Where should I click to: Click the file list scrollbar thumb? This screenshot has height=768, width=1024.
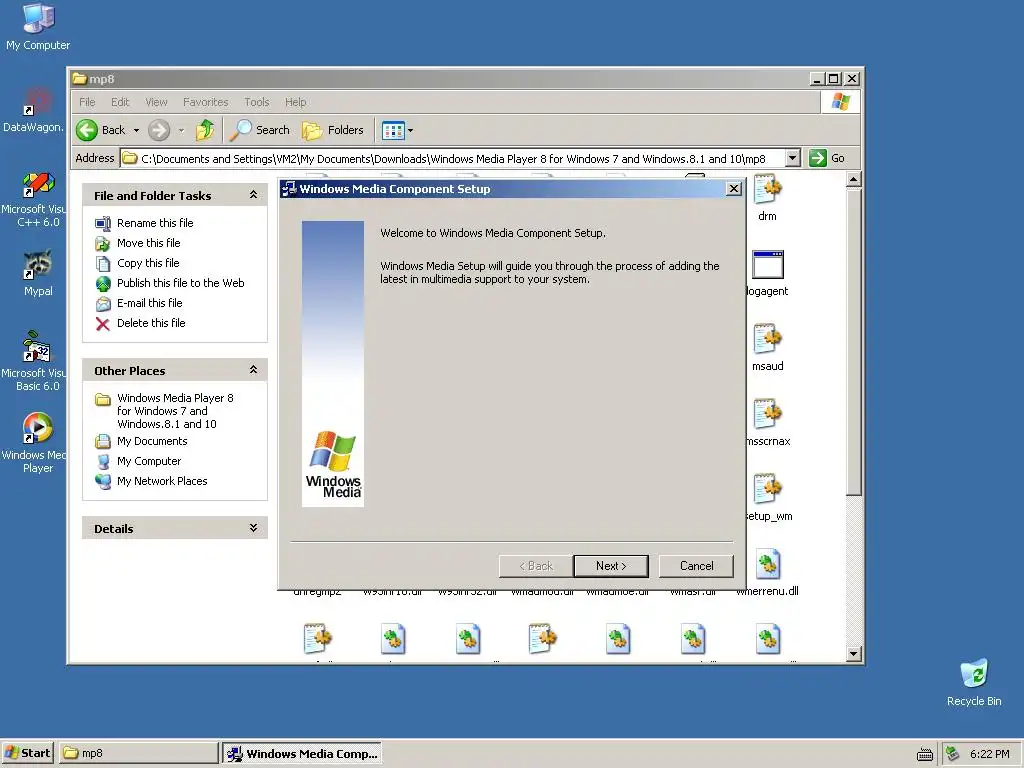854,342
